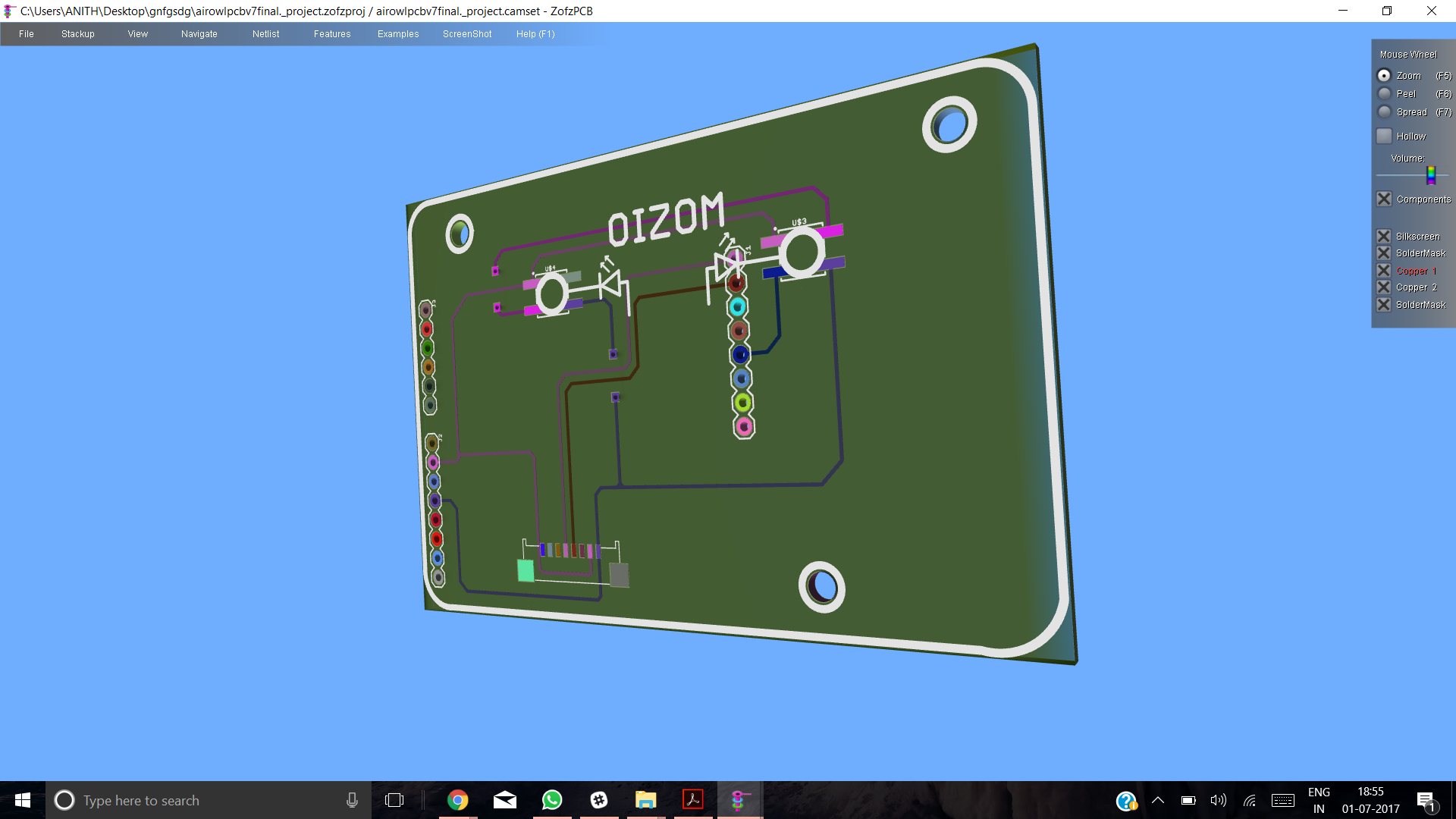Screen dimensions: 1456x819
Task: Enable the Hollow checkbox
Action: click(x=1385, y=136)
